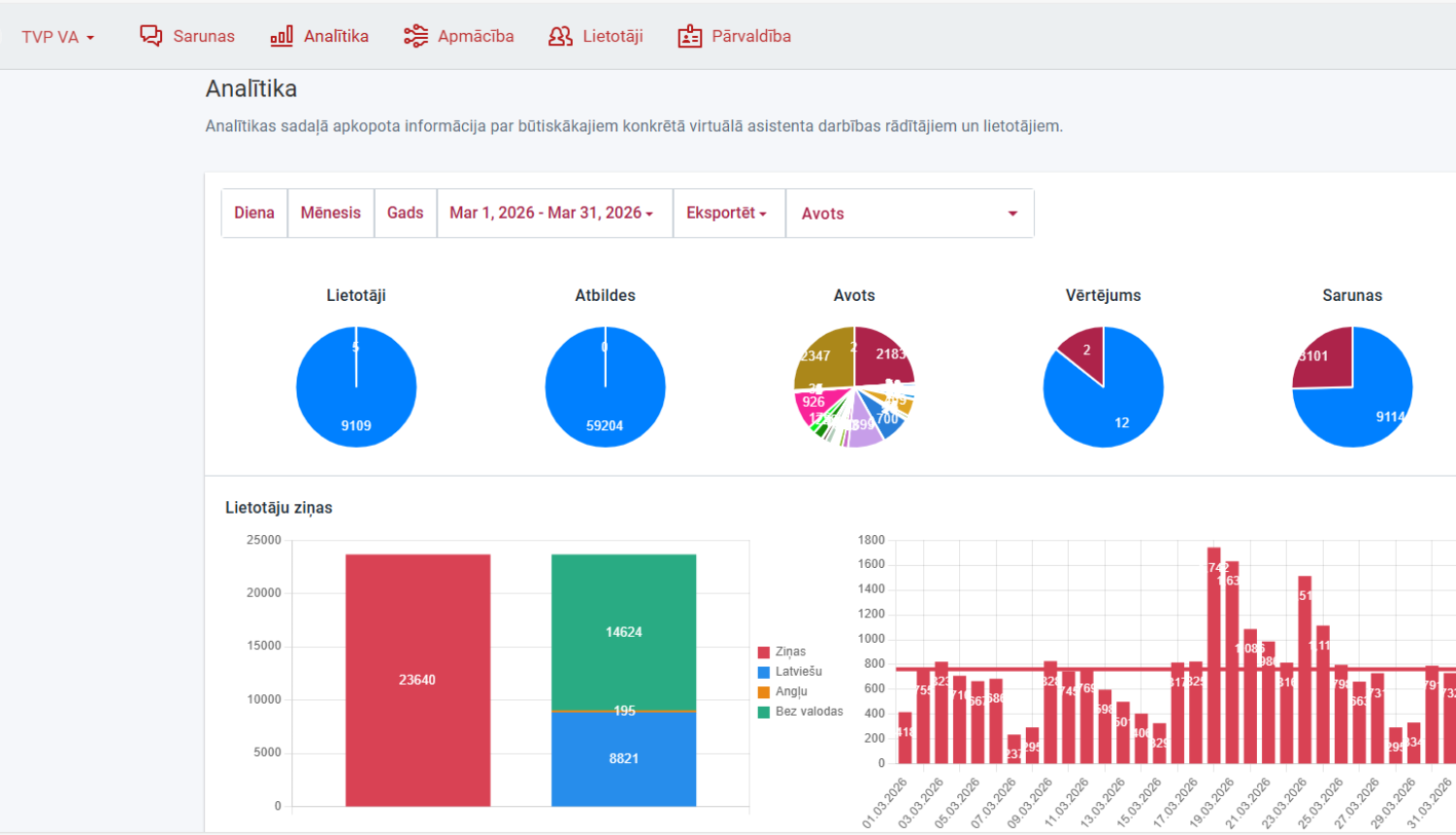The height and width of the screenshot is (835, 1456).
Task: Select the Mēnesis period button
Action: coord(330,213)
